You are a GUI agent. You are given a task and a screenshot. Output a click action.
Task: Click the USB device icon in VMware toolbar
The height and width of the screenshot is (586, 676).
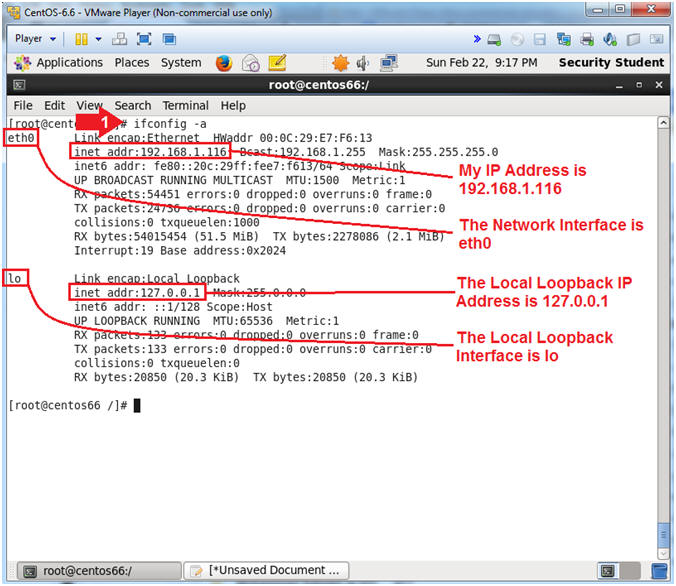tap(633, 40)
